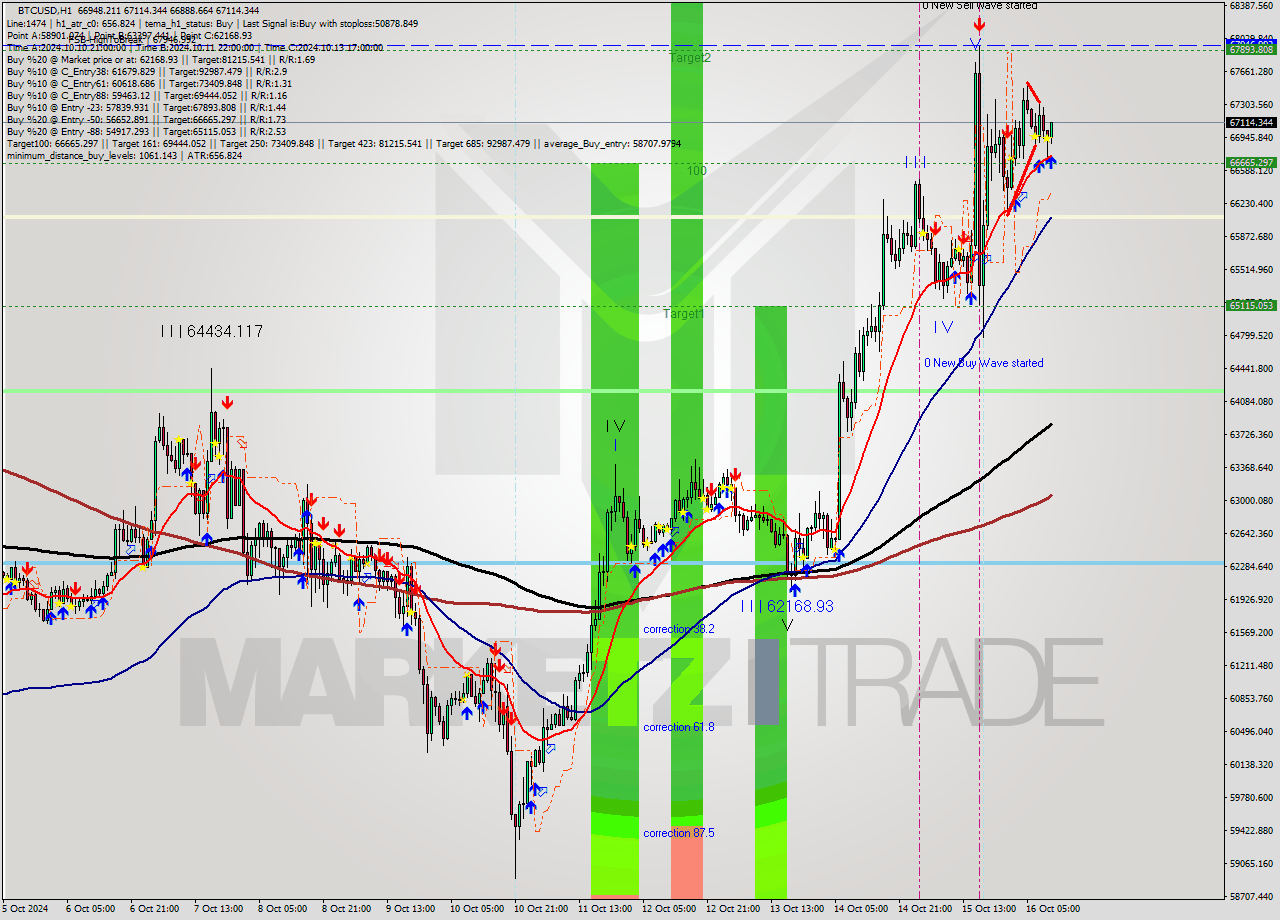
Task: Click the green price tag 65115.053
Action: click(x=1251, y=305)
